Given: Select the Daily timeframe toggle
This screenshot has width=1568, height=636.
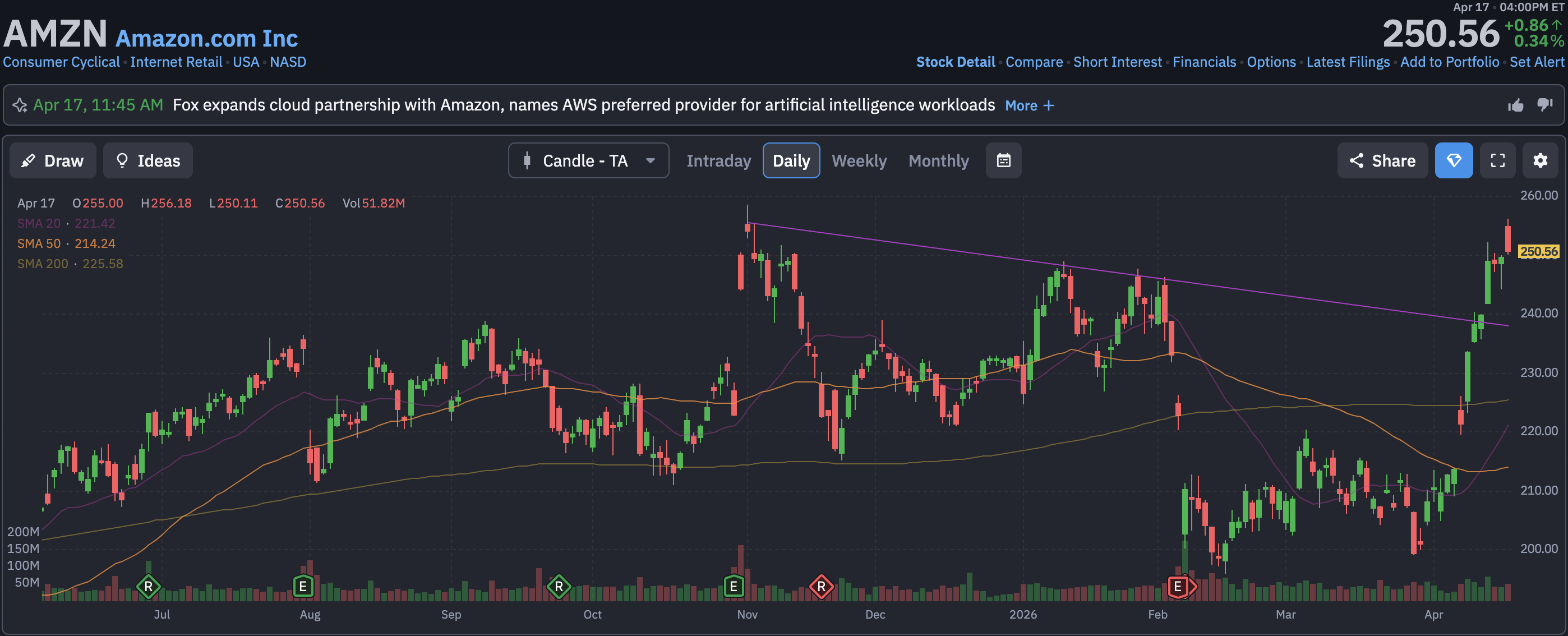Looking at the screenshot, I should 791,160.
